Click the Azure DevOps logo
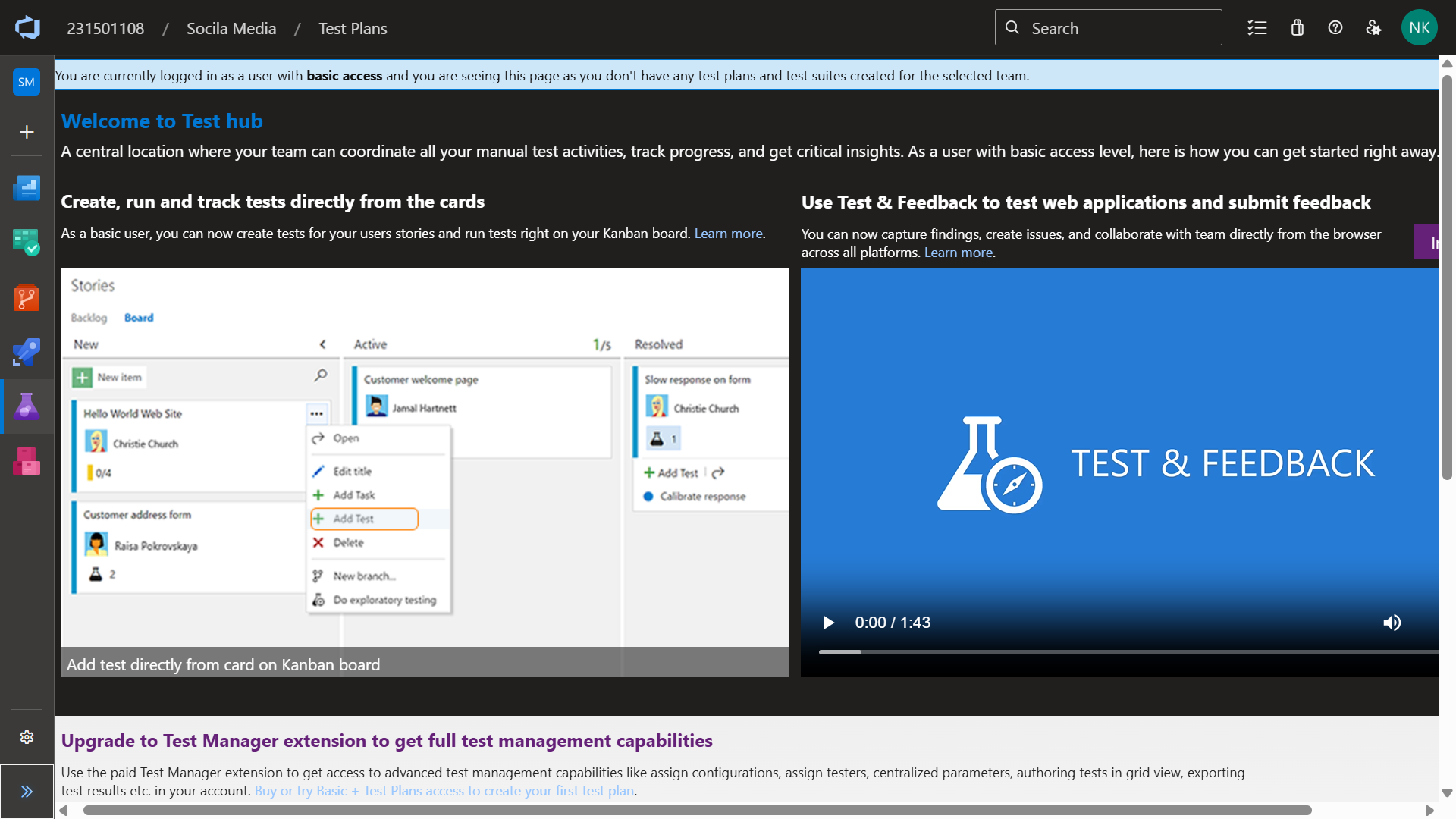Viewport: 1456px width, 819px height. click(x=27, y=28)
